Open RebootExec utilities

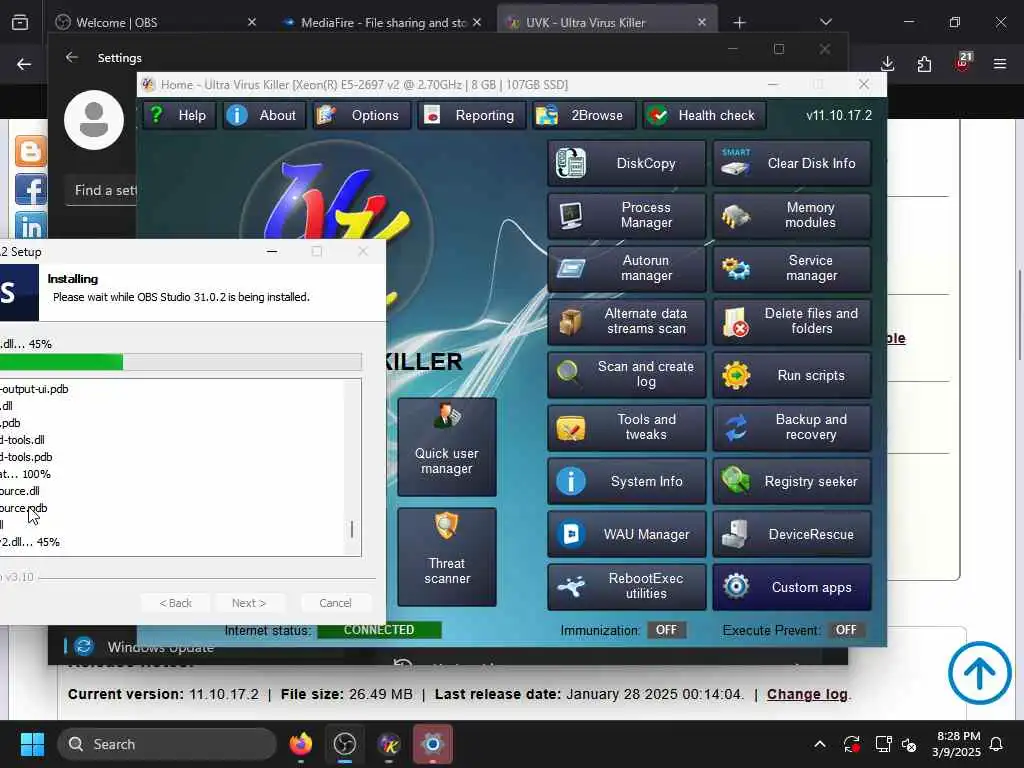[626, 587]
